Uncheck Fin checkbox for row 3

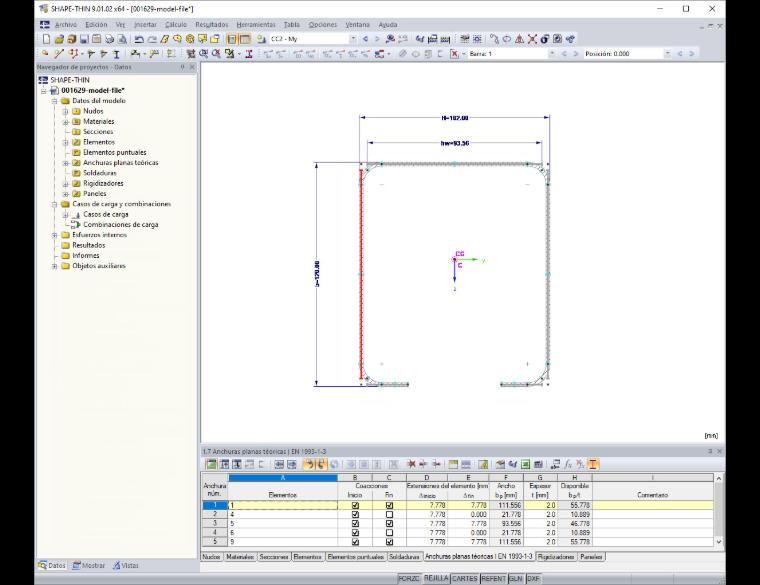pyautogui.click(x=389, y=523)
